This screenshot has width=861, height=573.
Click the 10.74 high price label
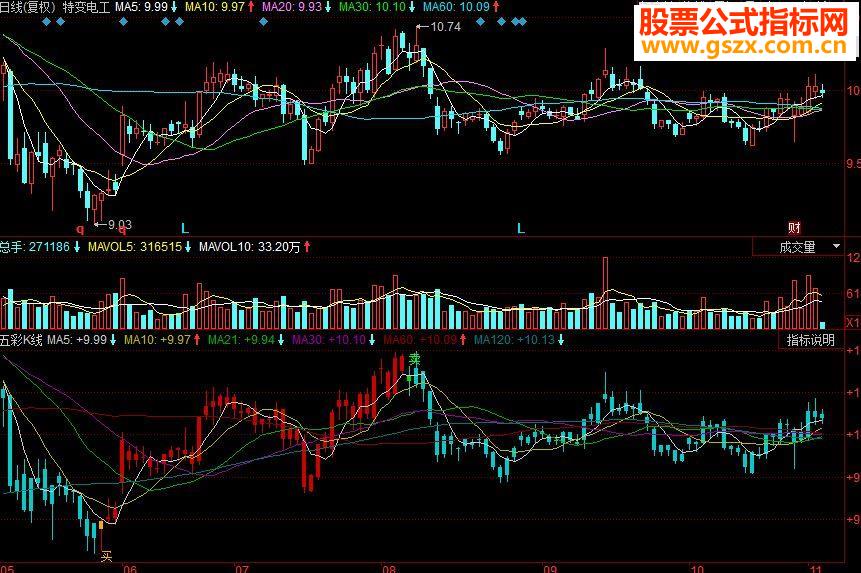pyautogui.click(x=445, y=27)
